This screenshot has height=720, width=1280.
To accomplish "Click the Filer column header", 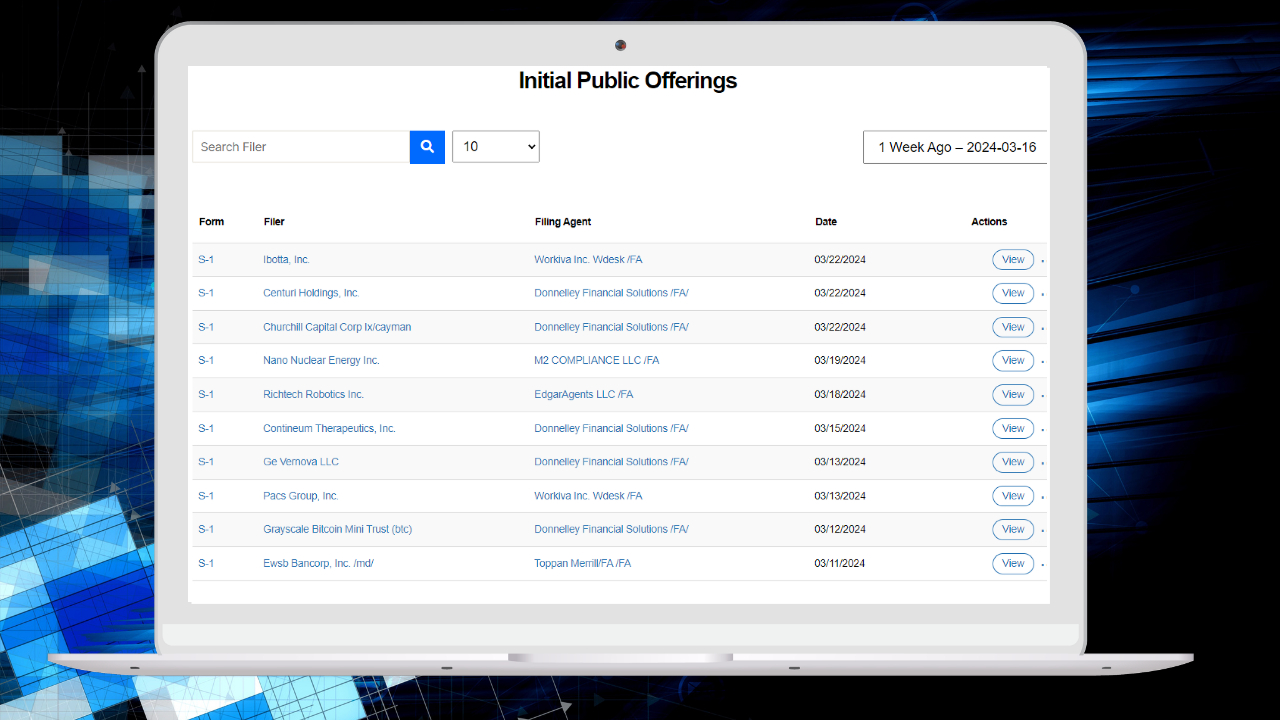I will 273,221.
